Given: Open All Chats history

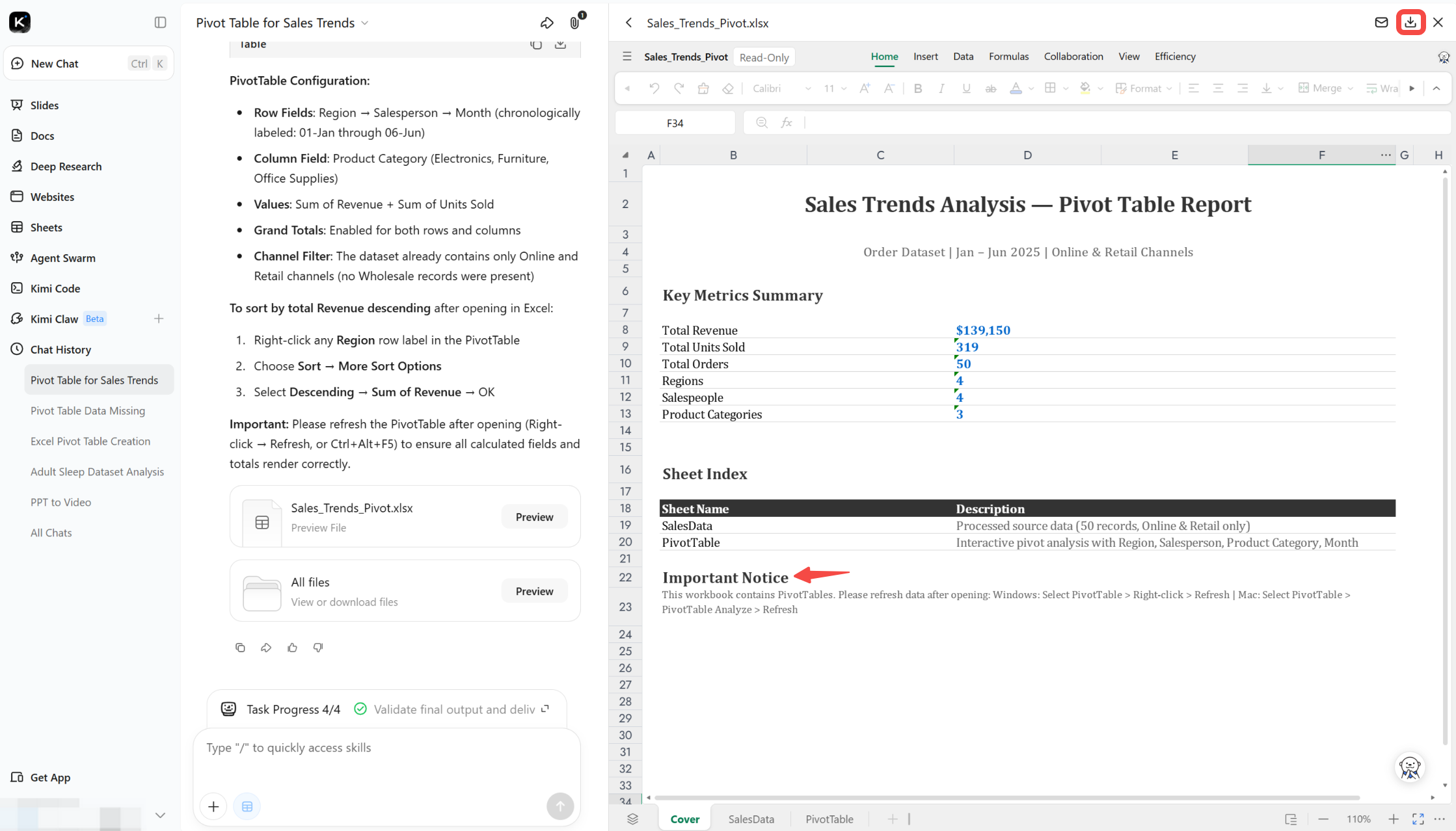Looking at the screenshot, I should [x=51, y=533].
